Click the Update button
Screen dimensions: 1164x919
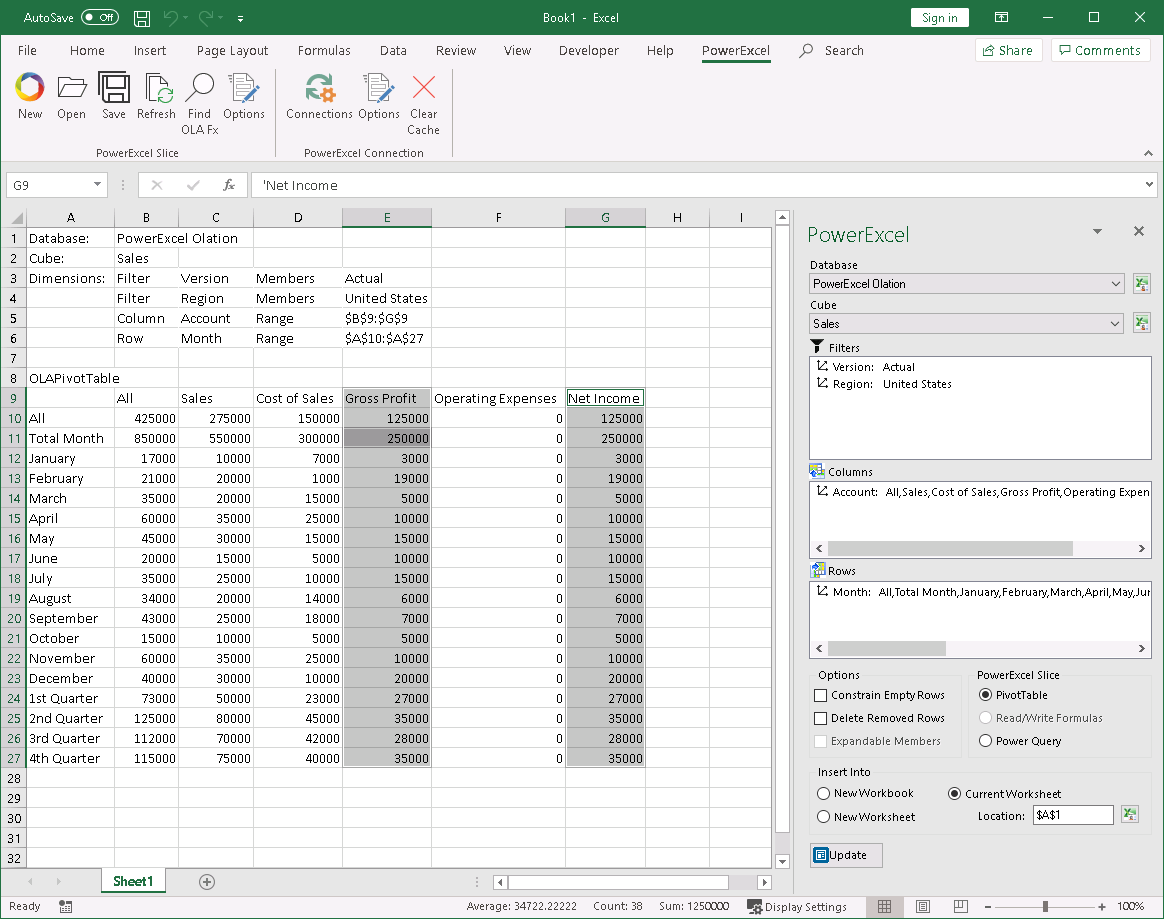click(x=847, y=855)
